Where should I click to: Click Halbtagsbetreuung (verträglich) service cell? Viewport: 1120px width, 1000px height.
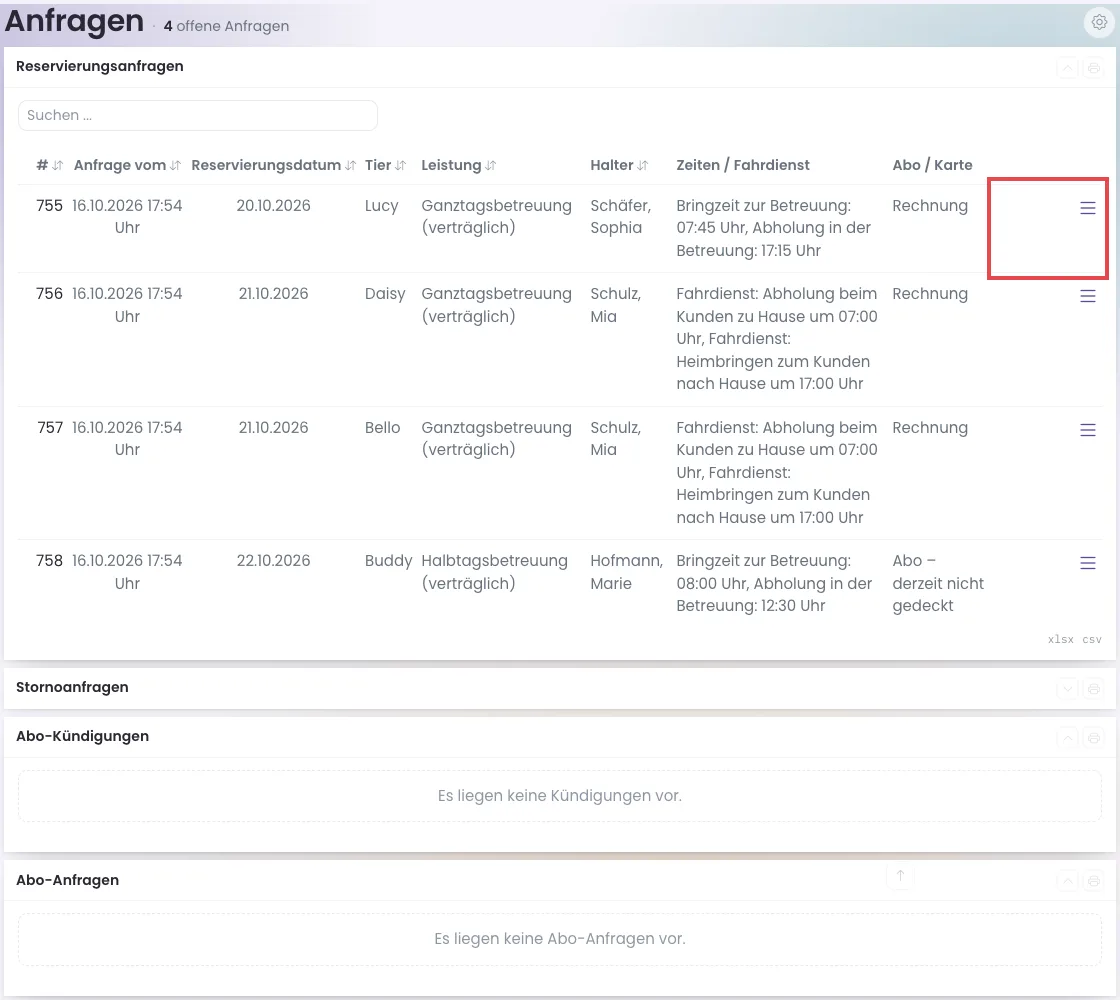[494, 572]
